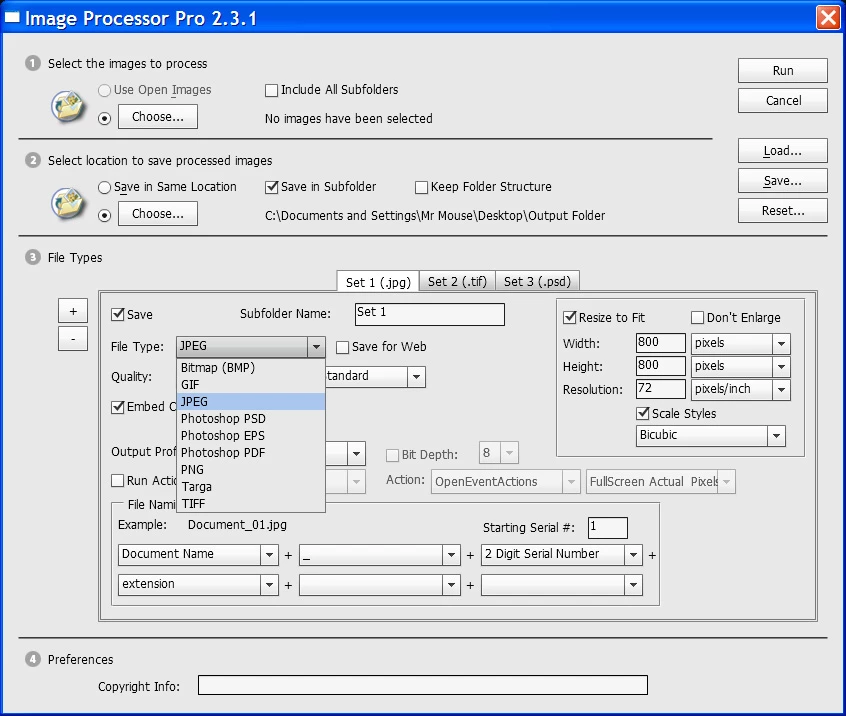Enable Include All Subfolders checkbox
Image resolution: width=846 pixels, height=716 pixels.
(271, 90)
